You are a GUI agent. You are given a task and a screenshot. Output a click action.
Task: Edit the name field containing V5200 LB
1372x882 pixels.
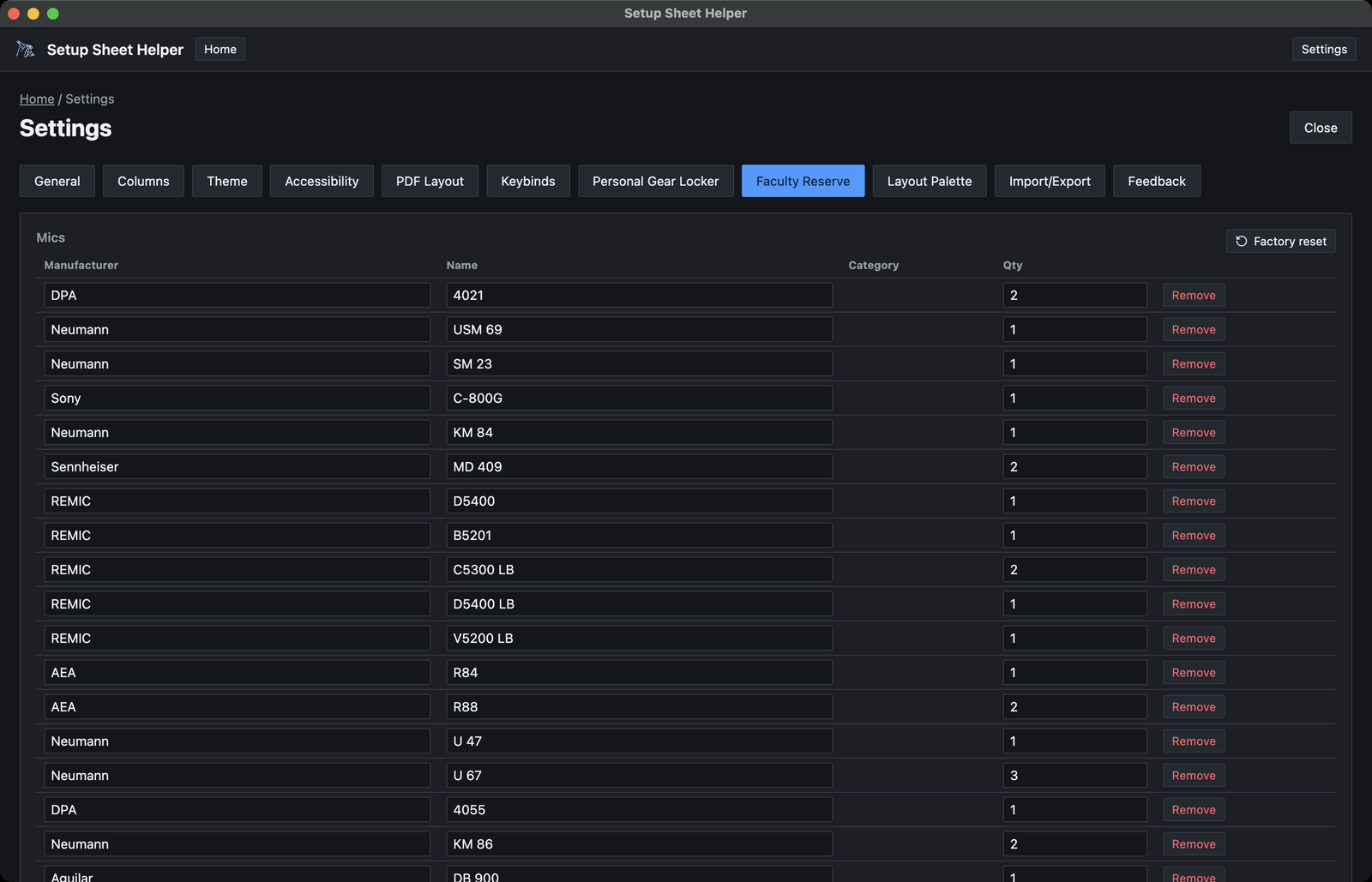click(x=639, y=638)
